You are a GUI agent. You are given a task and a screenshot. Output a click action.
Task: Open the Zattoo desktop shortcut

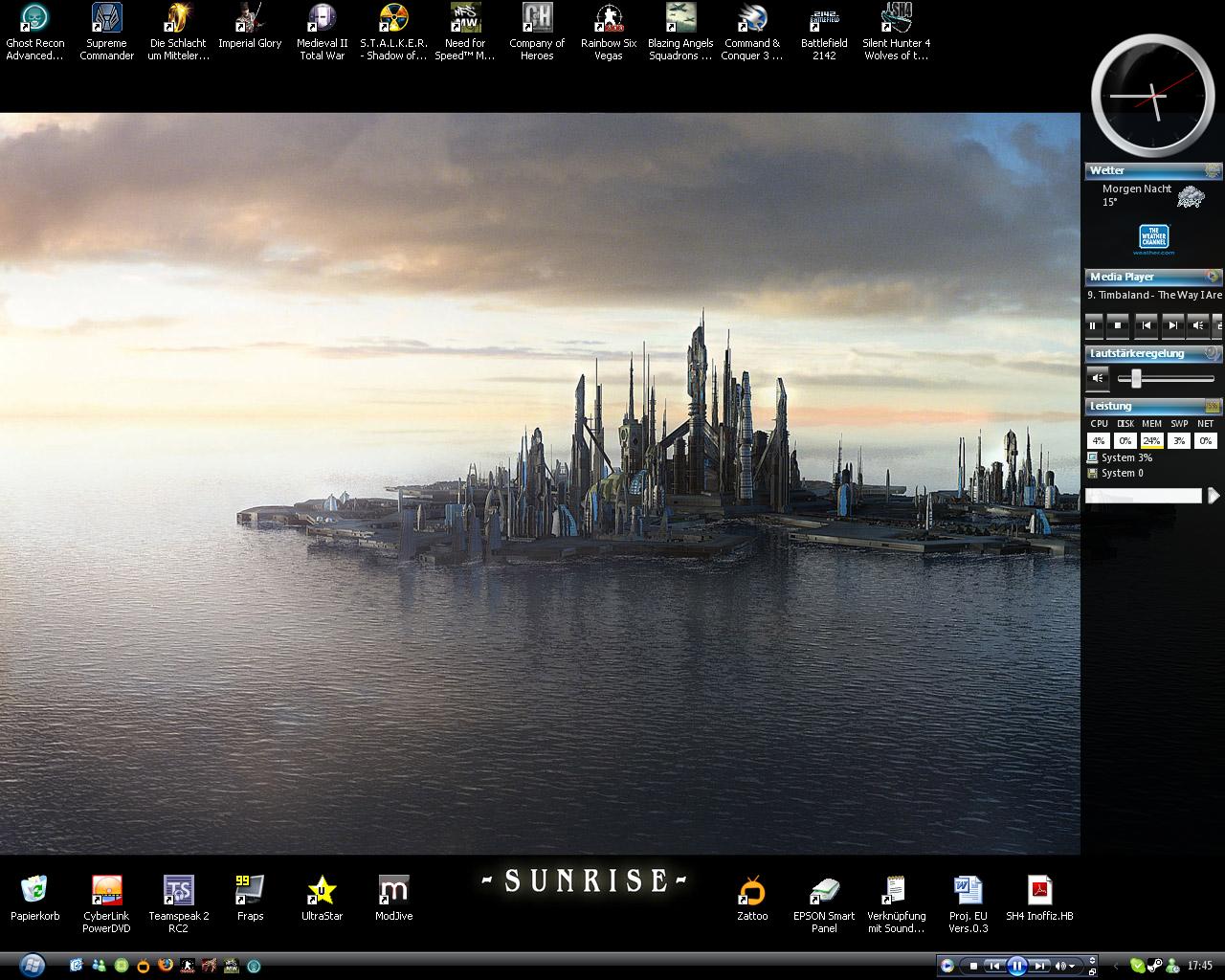[x=752, y=898]
